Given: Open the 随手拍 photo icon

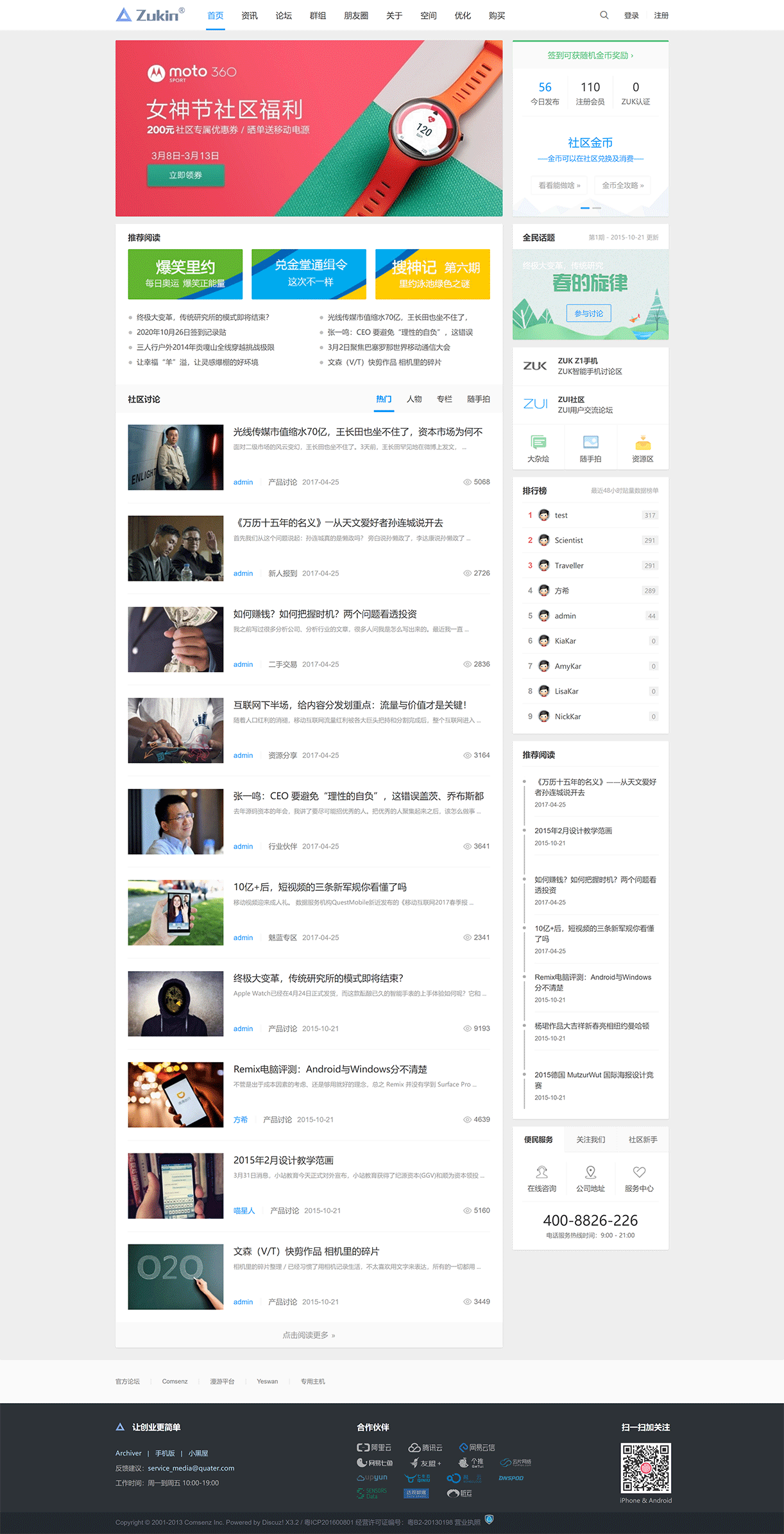Looking at the screenshot, I should (x=590, y=442).
